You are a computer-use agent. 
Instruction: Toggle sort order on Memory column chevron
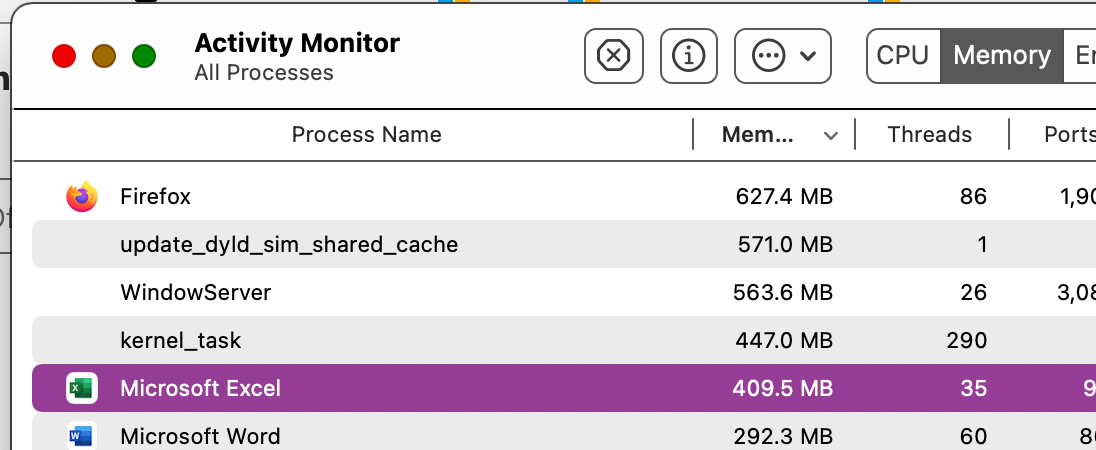click(x=830, y=136)
